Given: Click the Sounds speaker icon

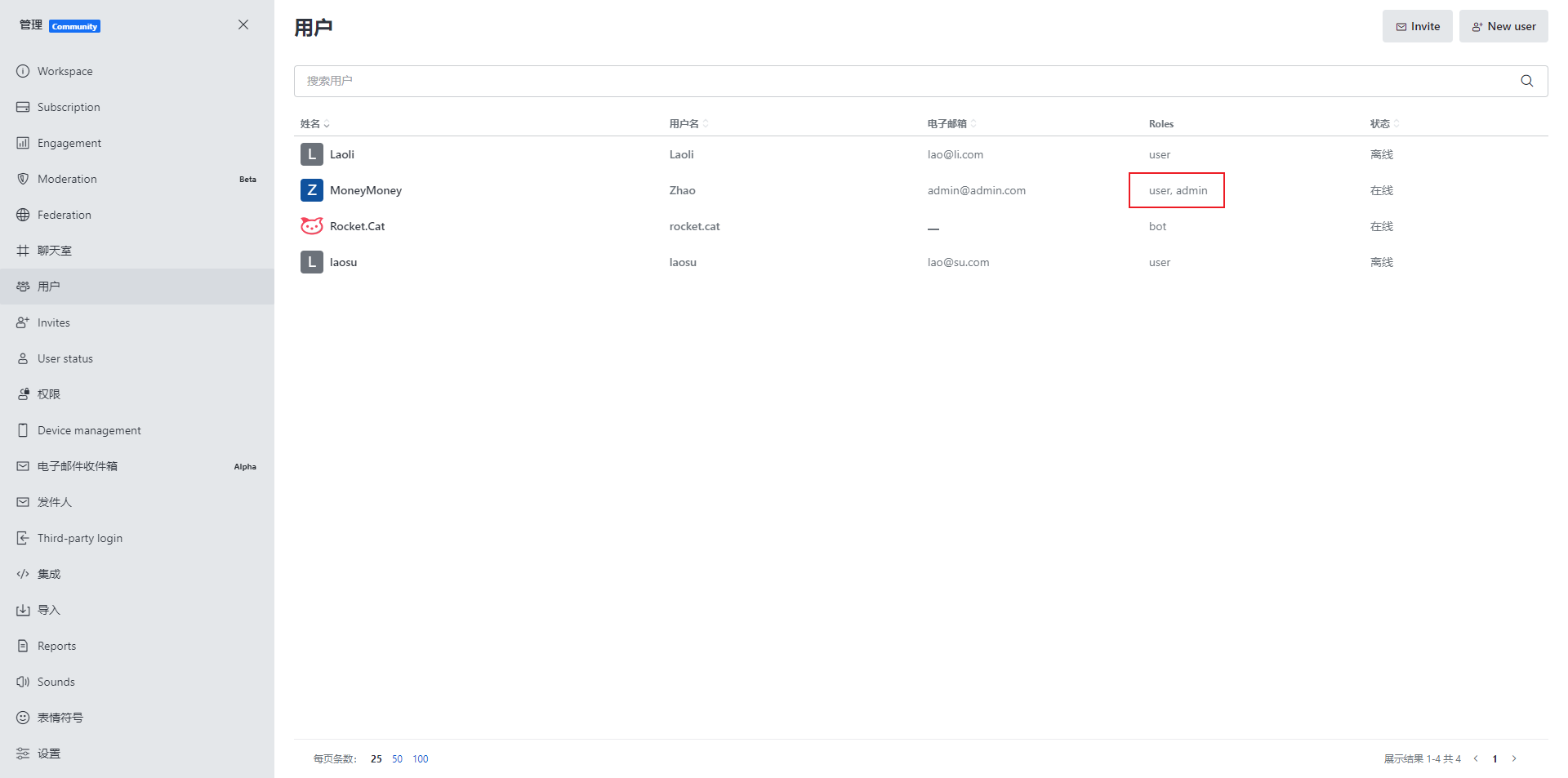Looking at the screenshot, I should (x=23, y=682).
